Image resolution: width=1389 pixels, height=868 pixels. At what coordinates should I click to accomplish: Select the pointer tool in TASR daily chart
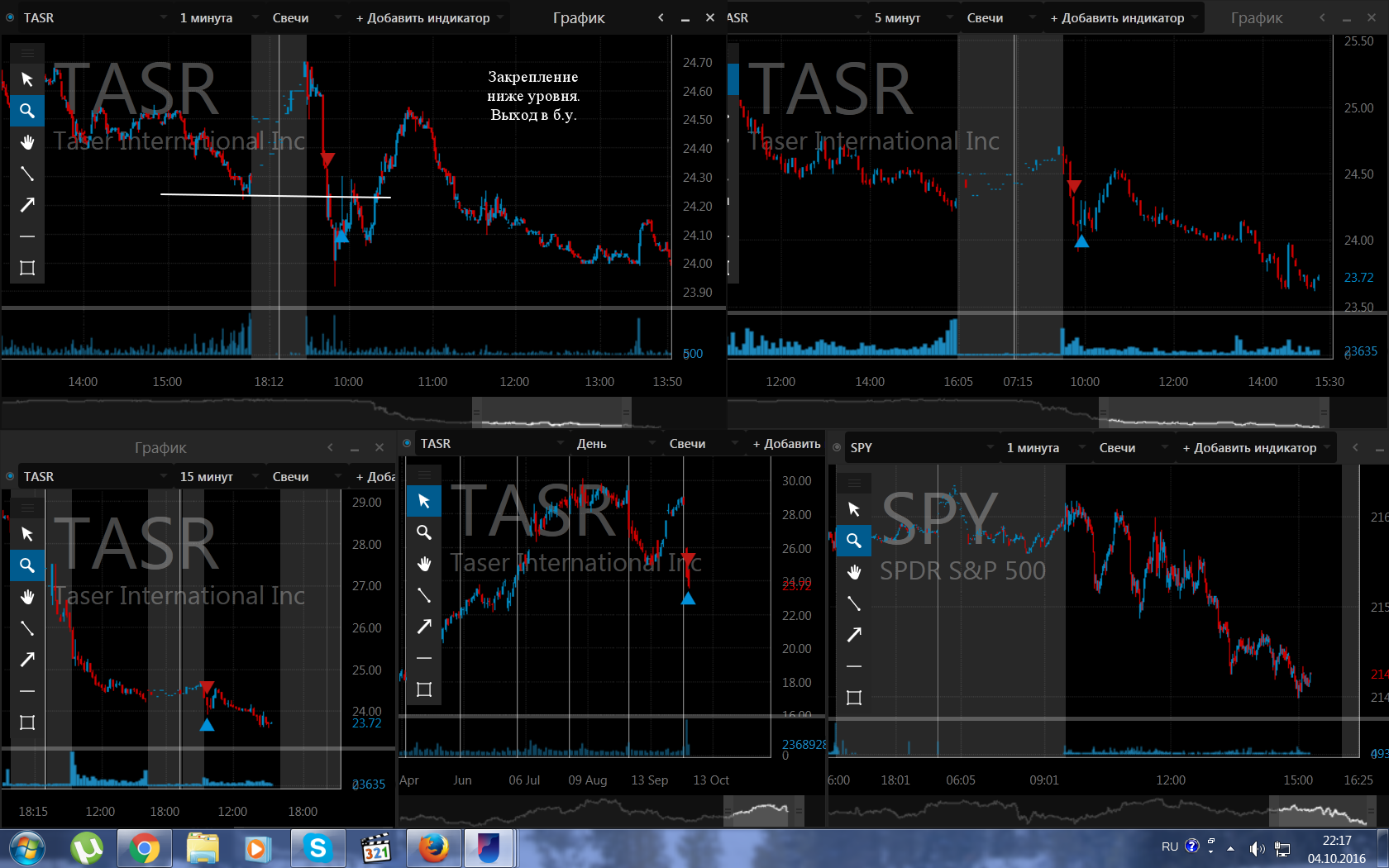(x=424, y=501)
